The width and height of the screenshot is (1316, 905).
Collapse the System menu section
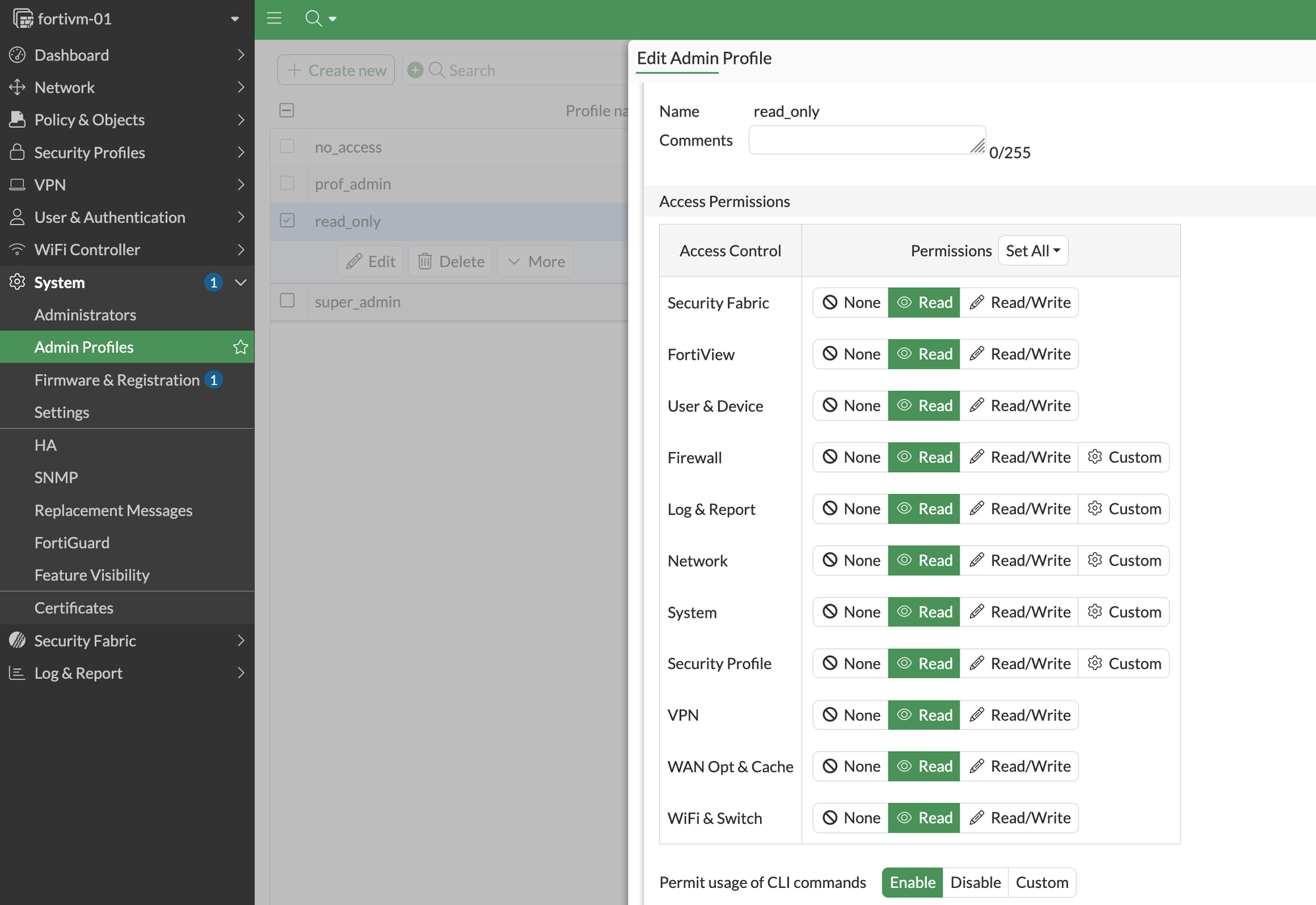pos(241,283)
